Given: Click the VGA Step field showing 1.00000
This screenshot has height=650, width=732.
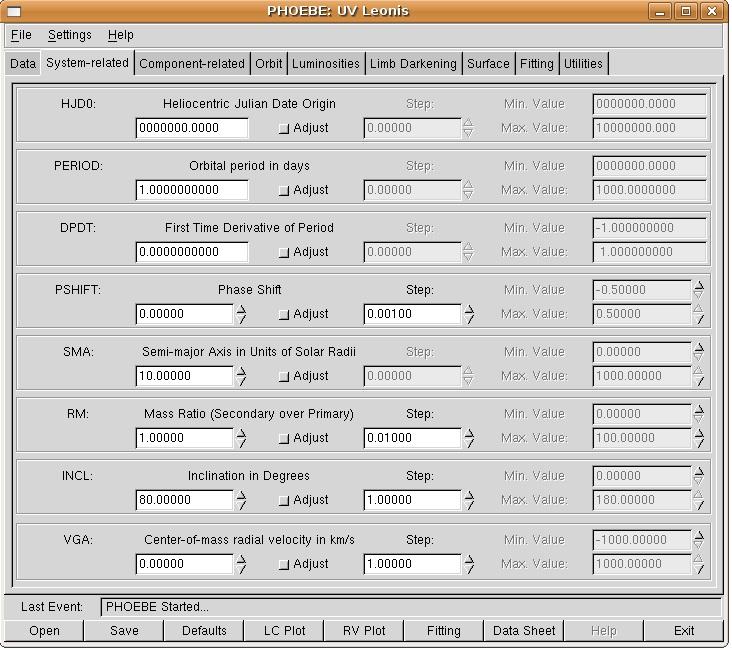Looking at the screenshot, I should tap(412, 564).
